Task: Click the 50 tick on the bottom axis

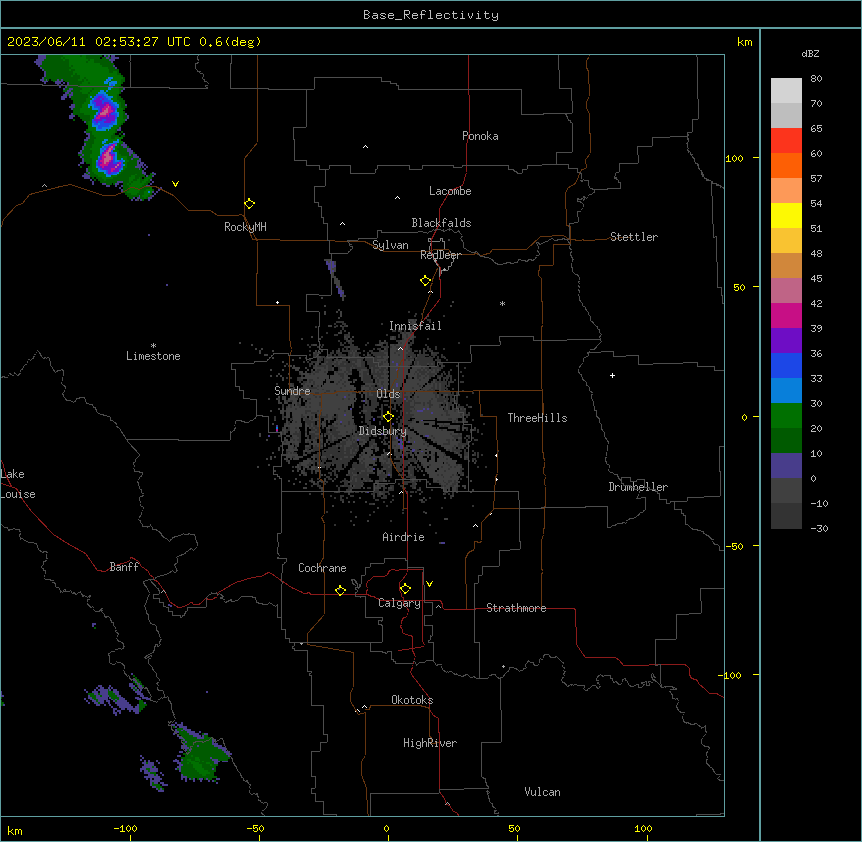Action: (514, 828)
